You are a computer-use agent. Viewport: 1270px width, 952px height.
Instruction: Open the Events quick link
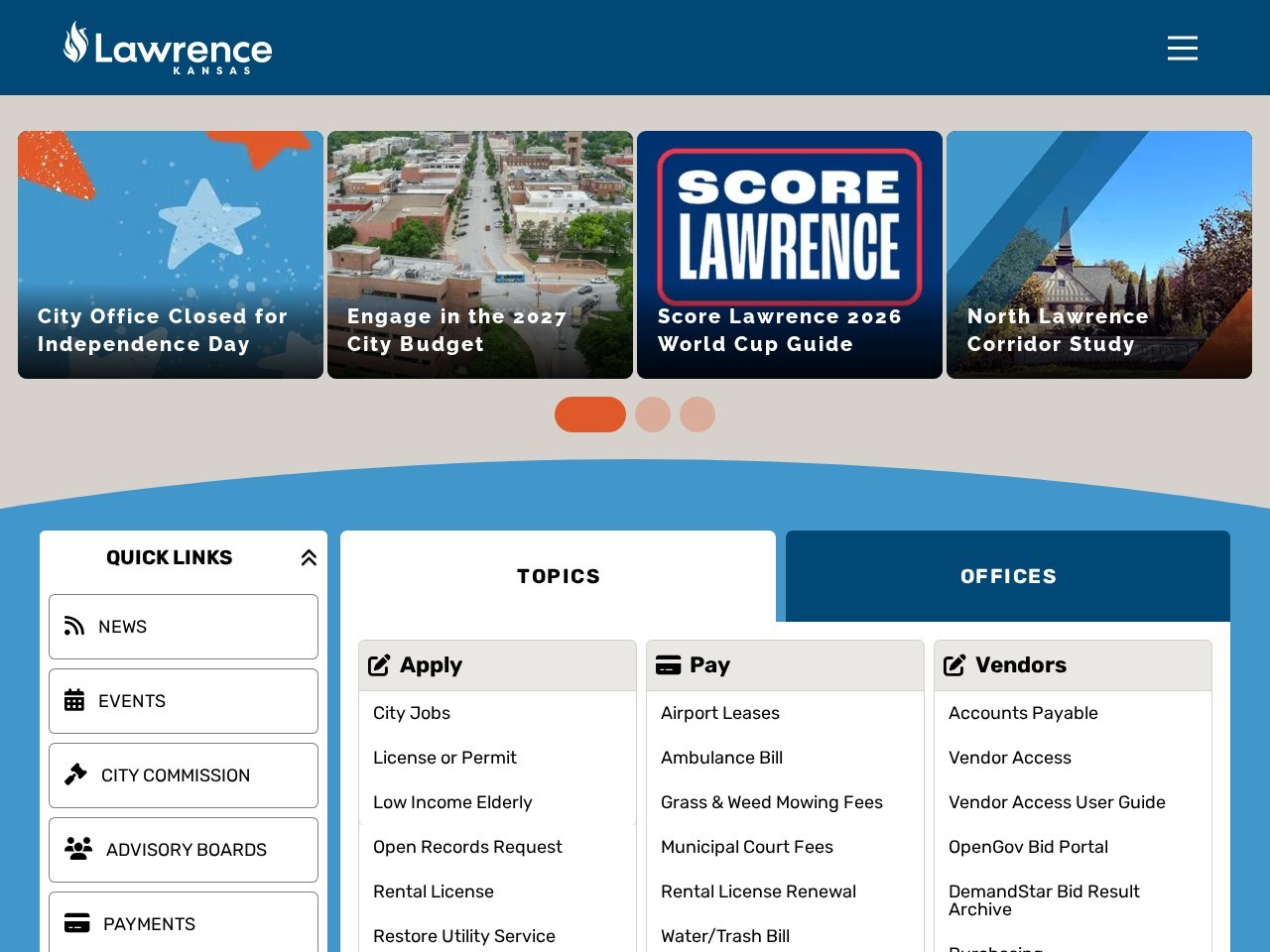tap(184, 701)
